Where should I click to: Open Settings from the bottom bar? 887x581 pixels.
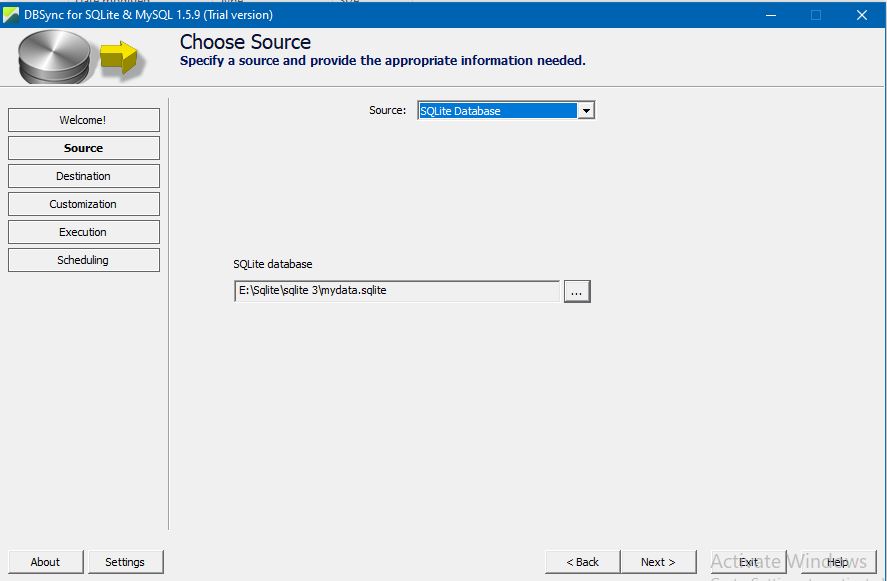[x=125, y=562]
